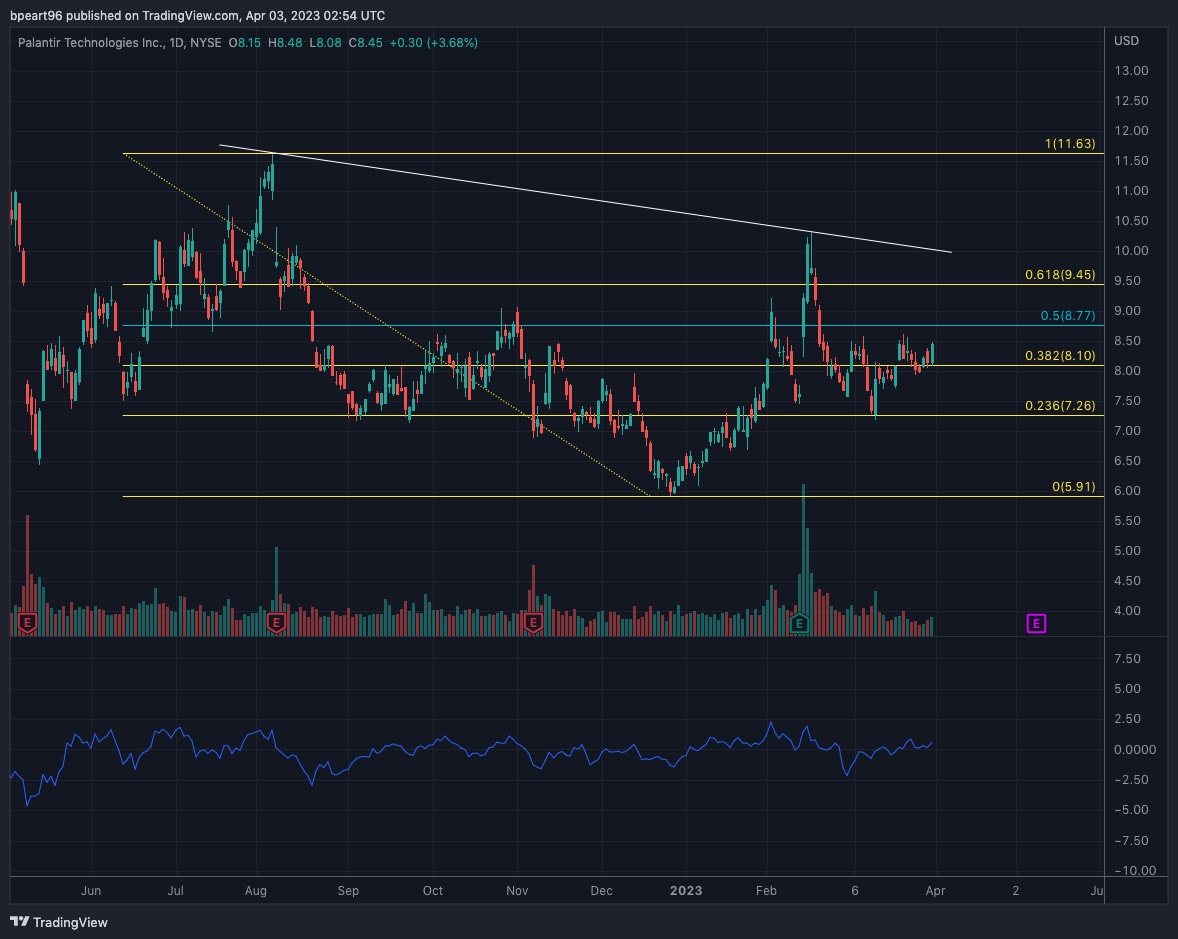
Task: Toggle the USD currency label on price scale
Action: tap(1125, 42)
